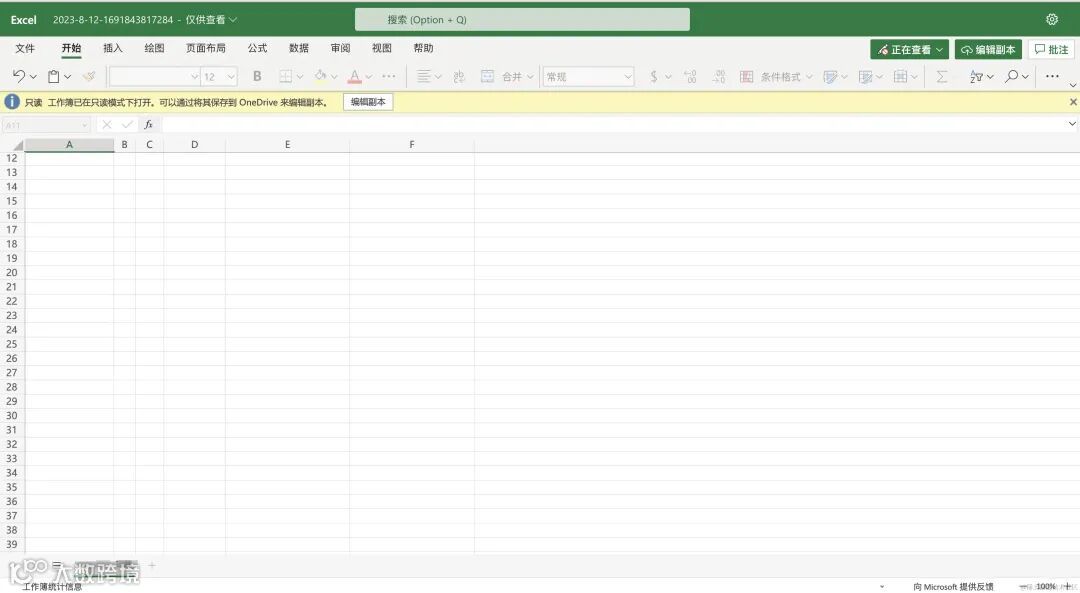
Task: Click the 搜索 search box
Action: pos(522,19)
